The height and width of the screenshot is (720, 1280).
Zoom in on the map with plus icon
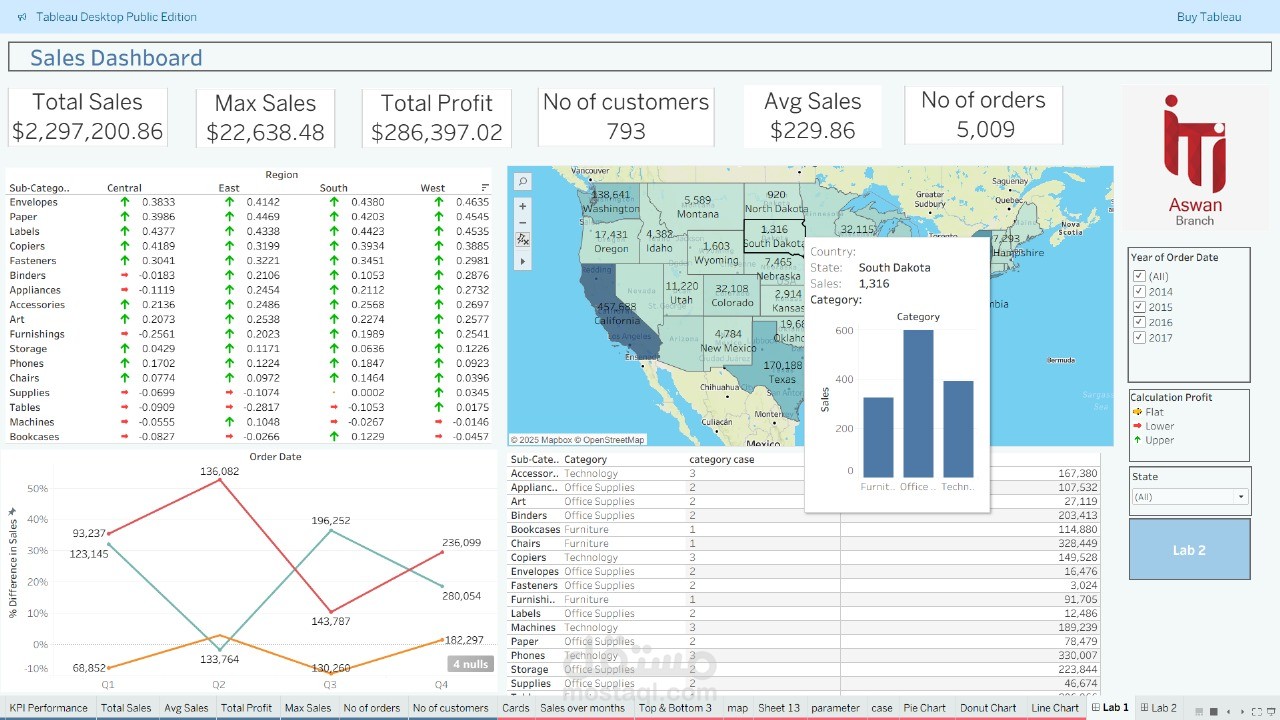522,205
